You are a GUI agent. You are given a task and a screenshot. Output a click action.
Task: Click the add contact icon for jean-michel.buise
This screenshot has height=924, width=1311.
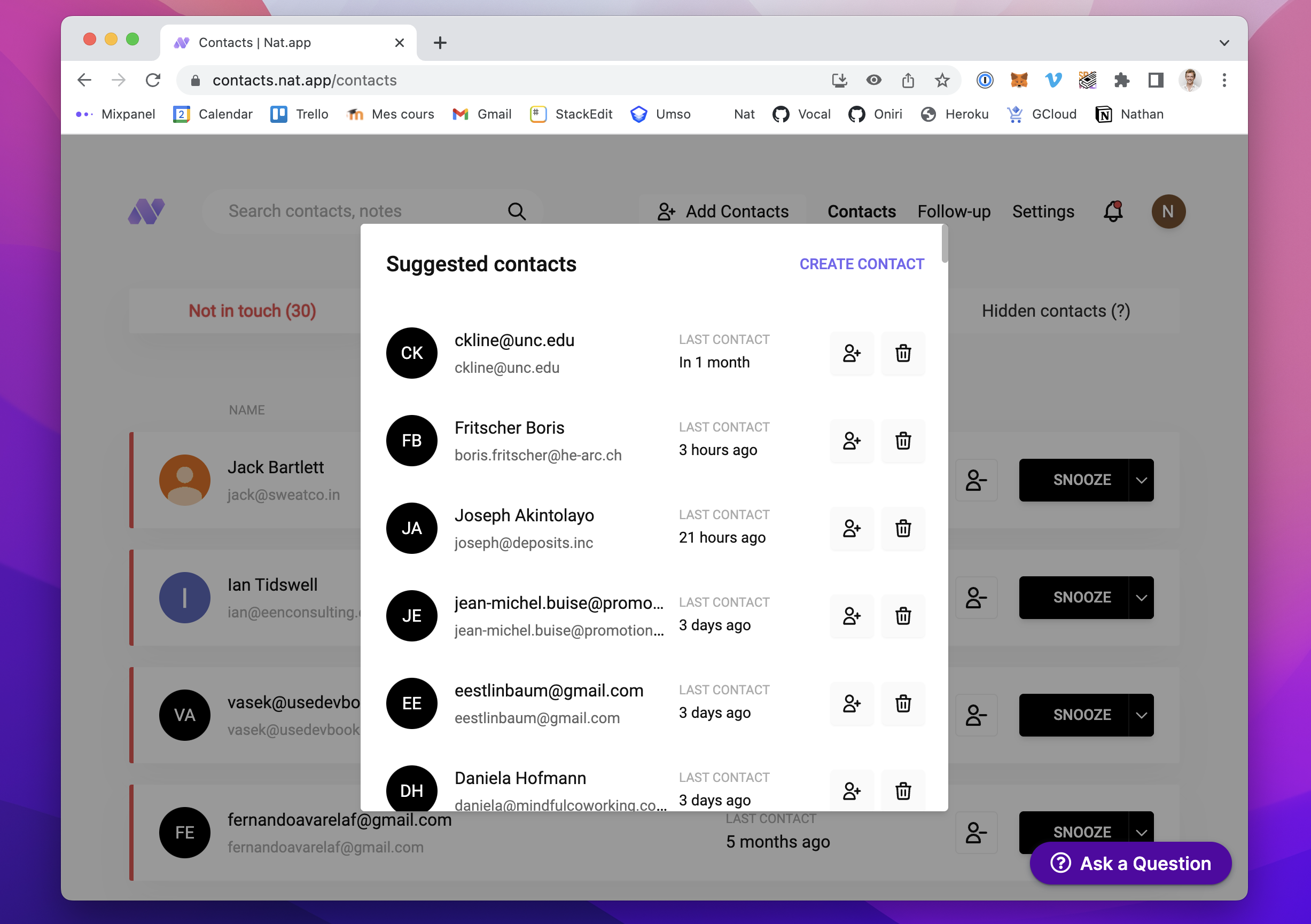click(850, 615)
